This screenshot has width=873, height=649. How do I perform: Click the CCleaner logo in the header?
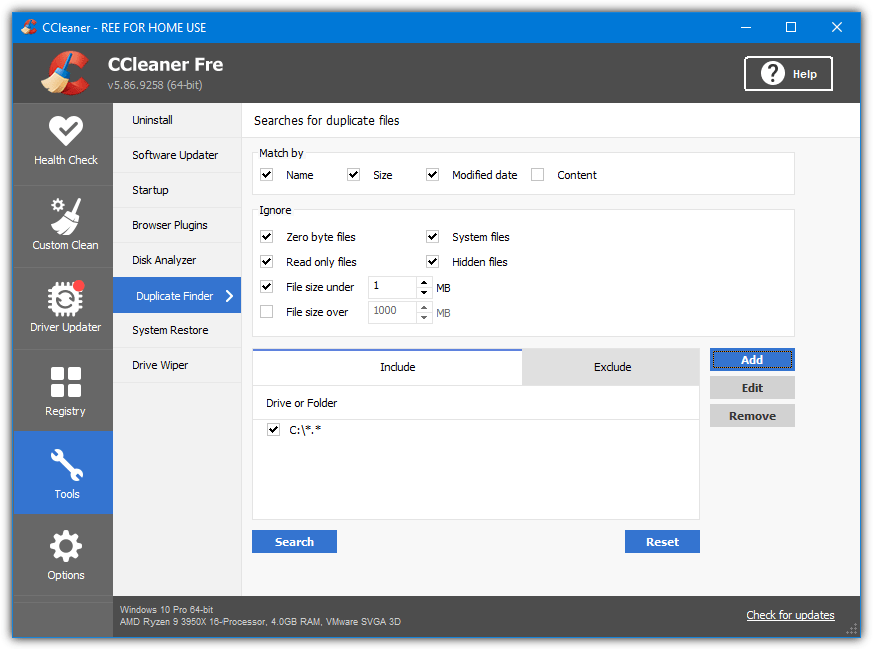click(65, 73)
